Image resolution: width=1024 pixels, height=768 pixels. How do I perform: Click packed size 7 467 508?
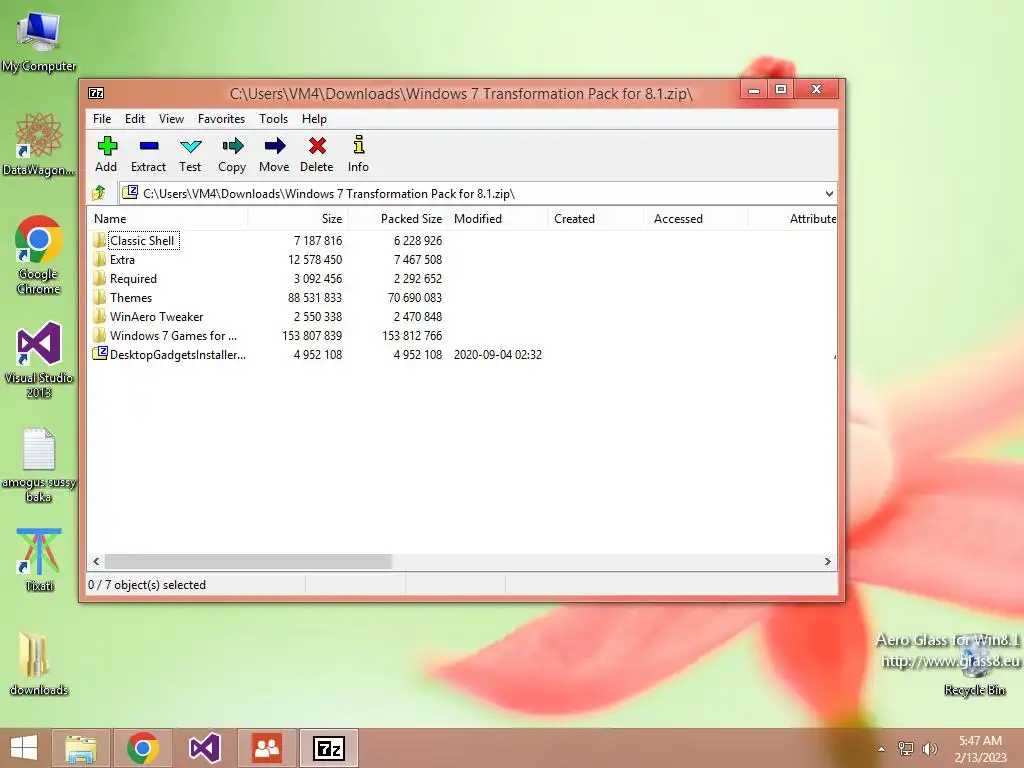pos(418,260)
